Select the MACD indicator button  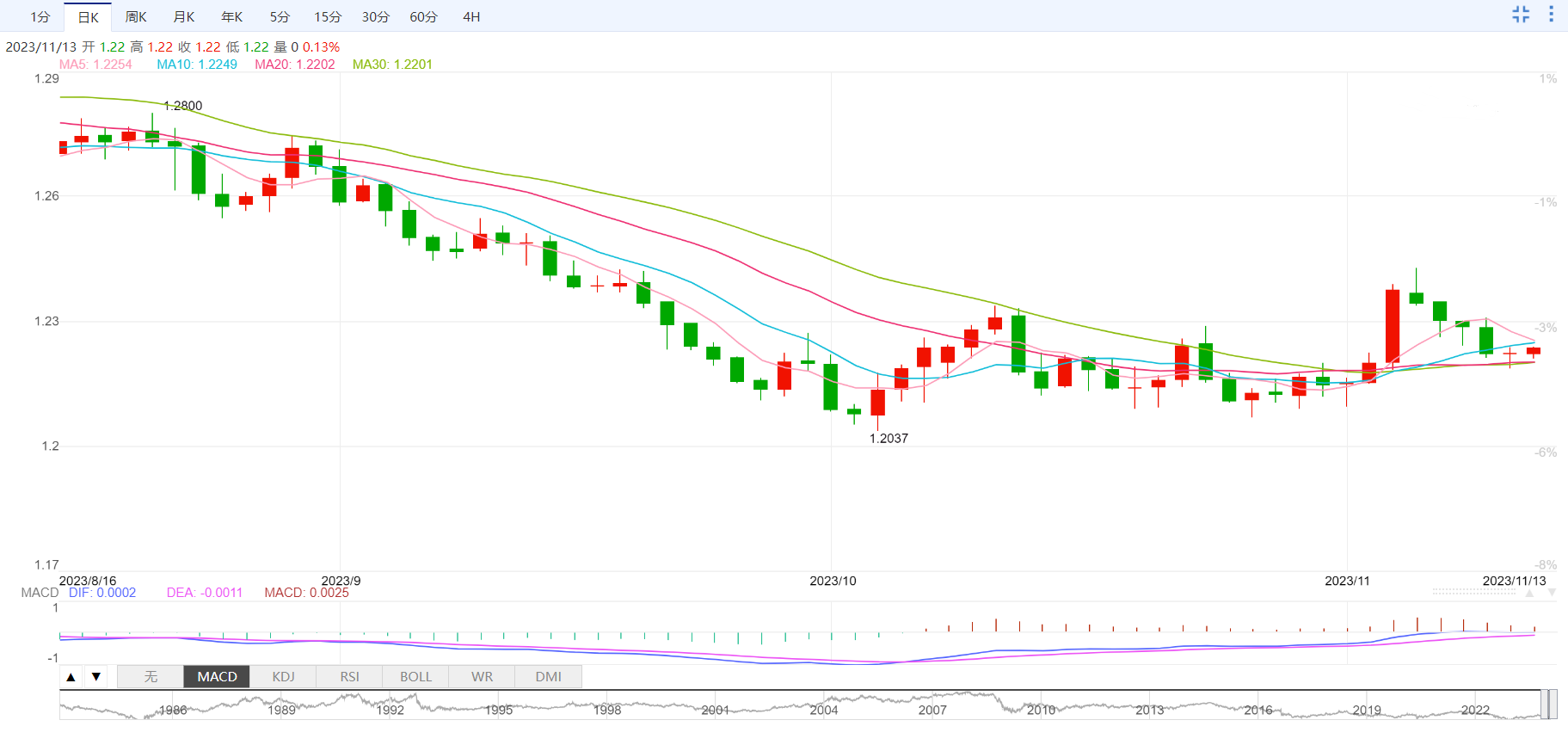click(217, 677)
